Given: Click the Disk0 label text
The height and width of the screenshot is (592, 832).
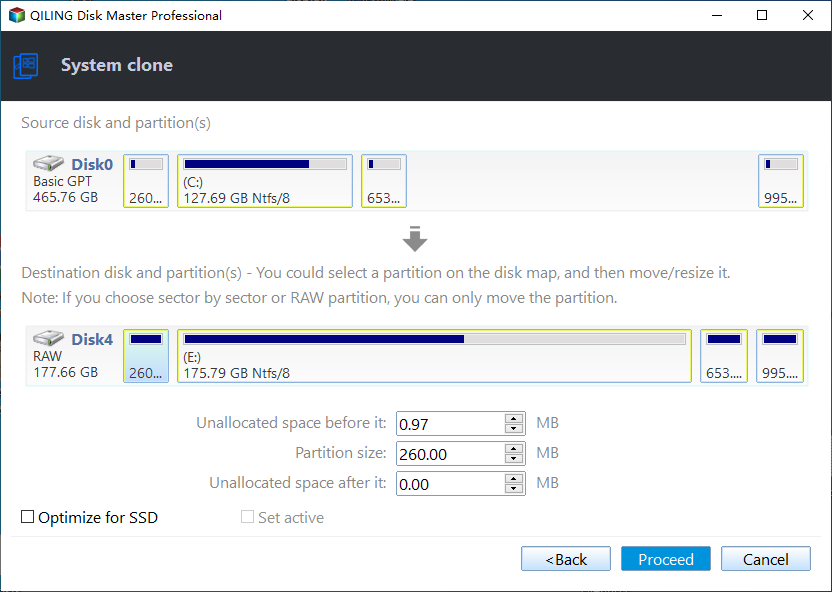Looking at the screenshot, I should 92,164.
